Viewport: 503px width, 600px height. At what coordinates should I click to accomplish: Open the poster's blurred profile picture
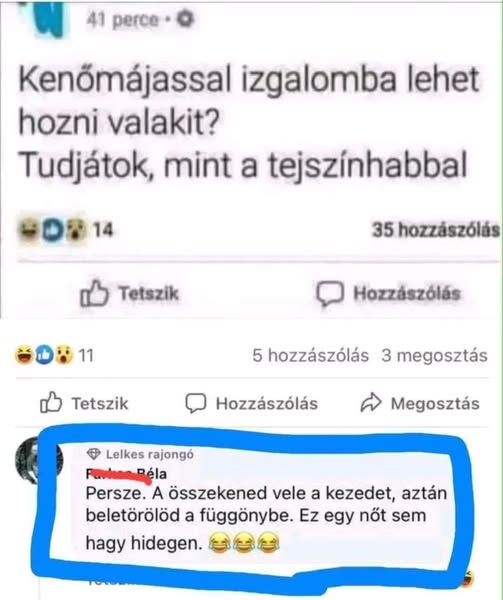pyautogui.click(x=46, y=19)
